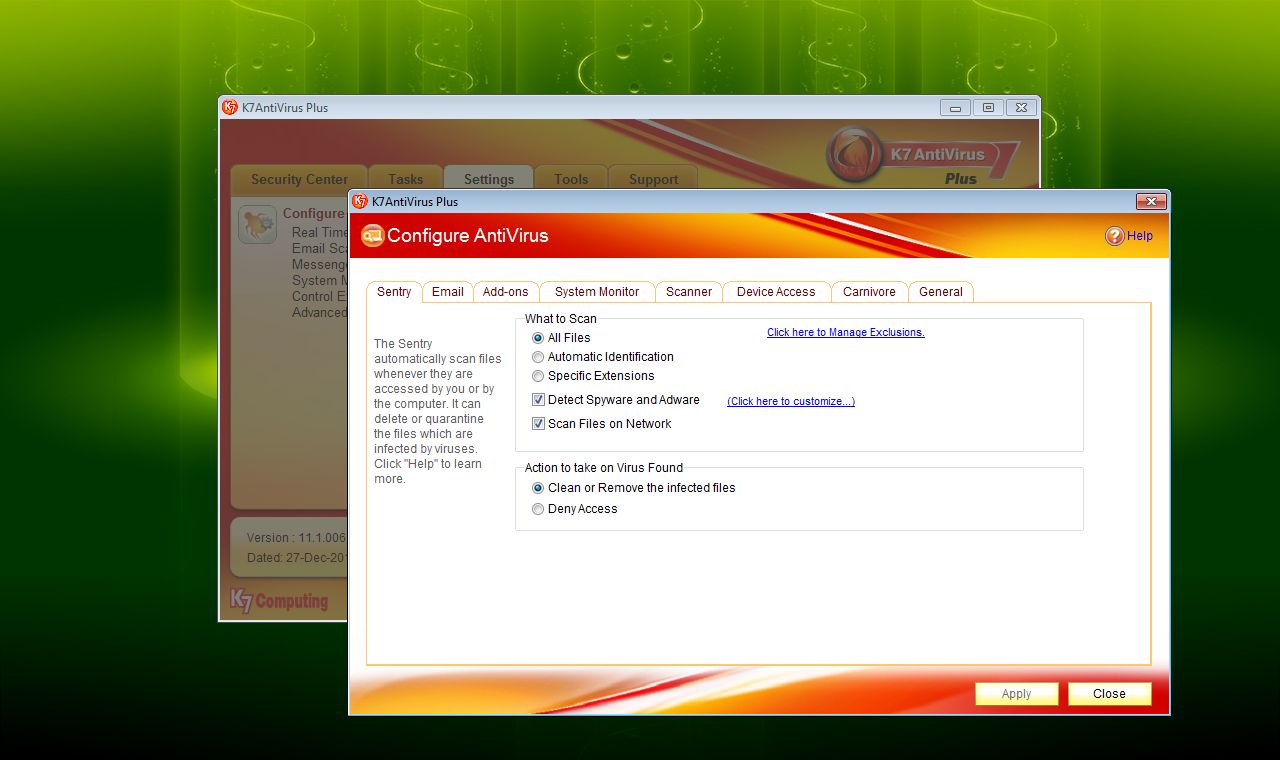Open Help in Configure AntiVirus dialog
Screen dimensions: 1280x760
coord(1129,236)
